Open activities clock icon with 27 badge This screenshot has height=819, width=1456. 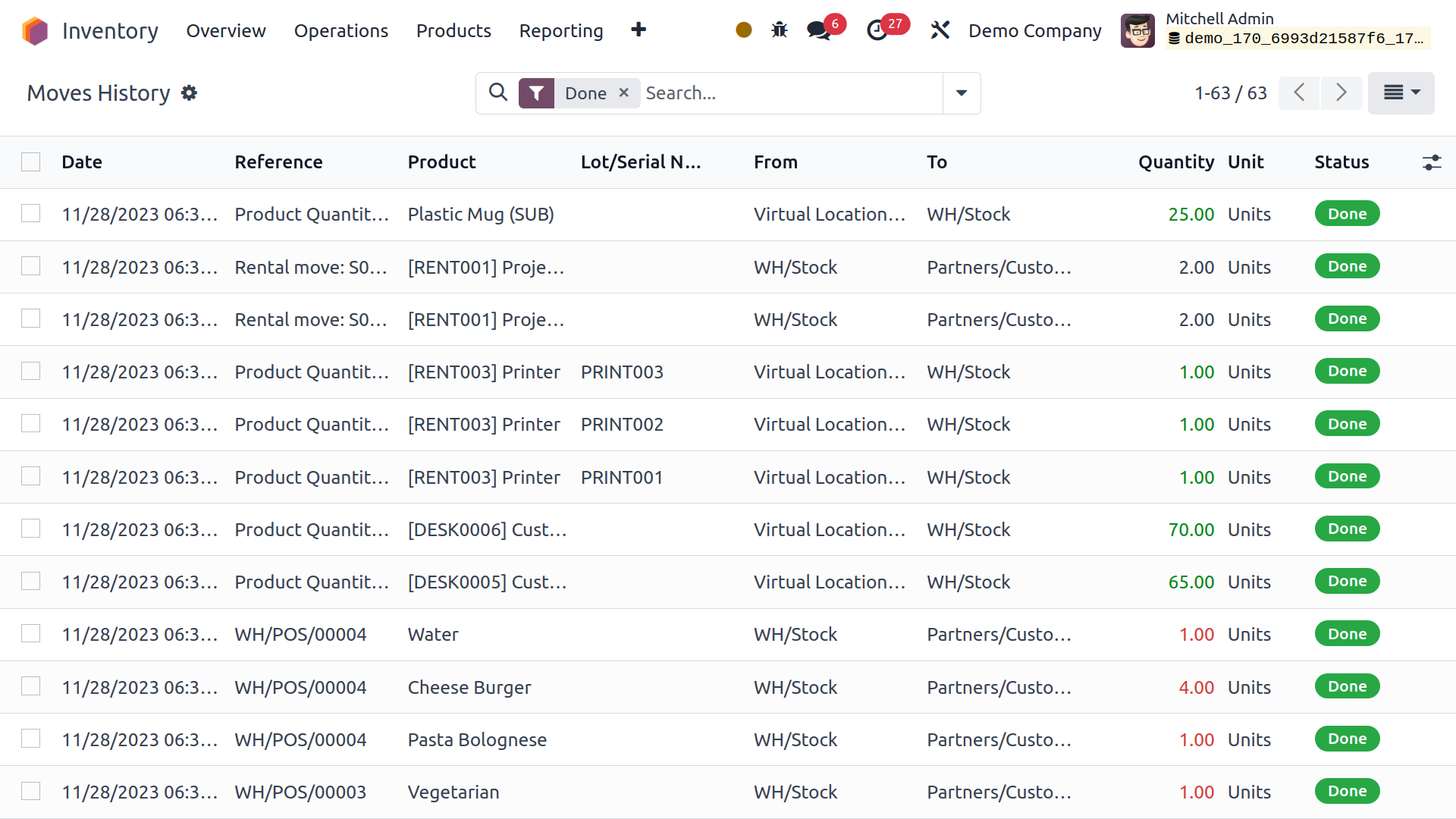(877, 30)
